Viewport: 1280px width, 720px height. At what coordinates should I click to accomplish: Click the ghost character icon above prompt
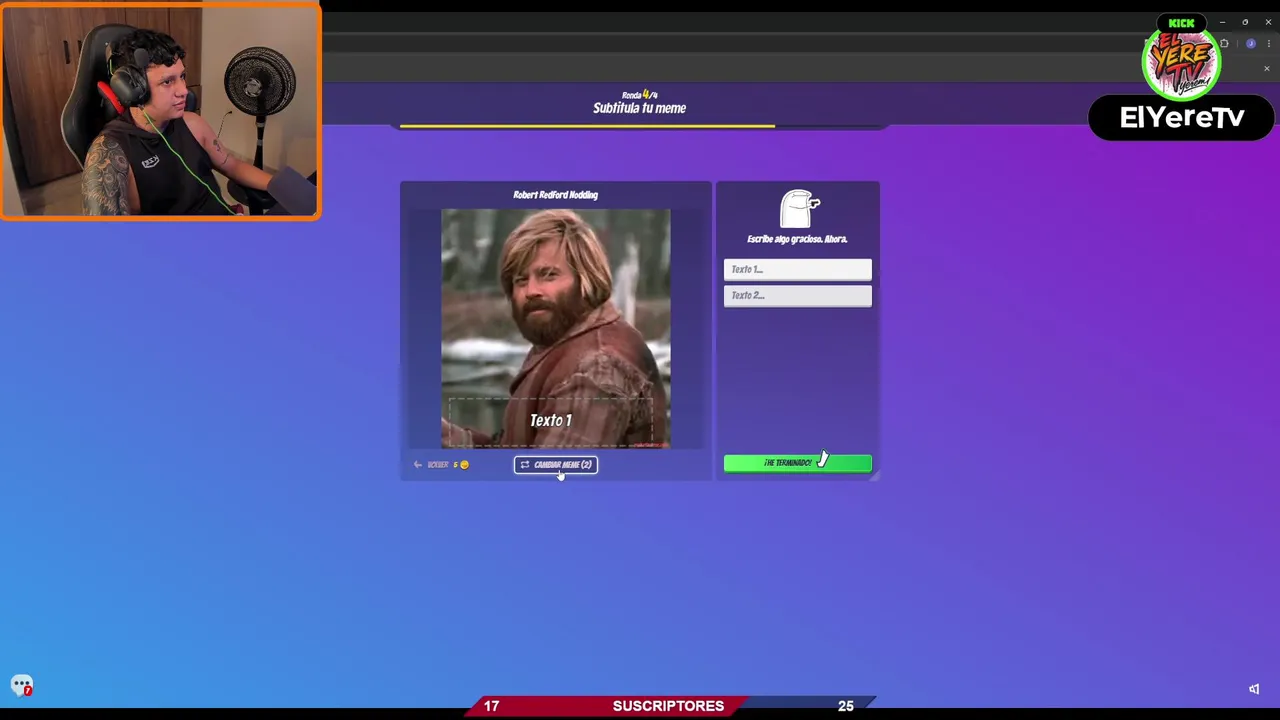(798, 210)
